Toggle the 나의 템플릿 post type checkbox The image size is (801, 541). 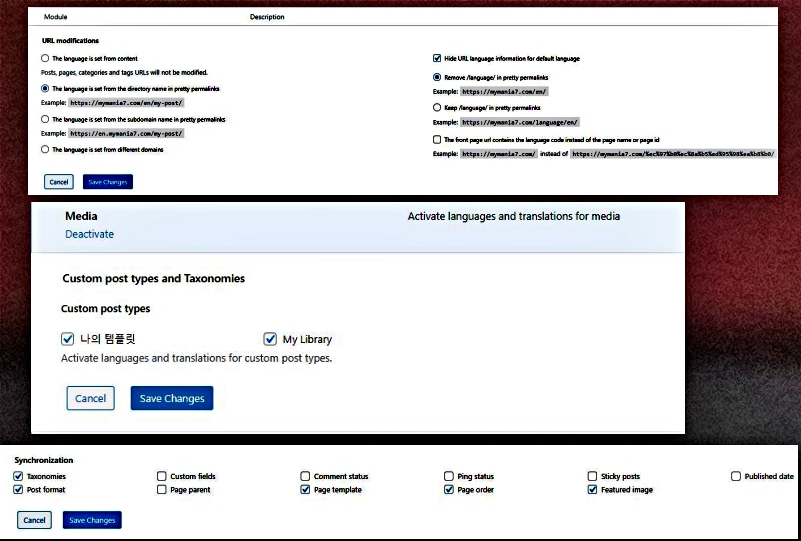[67, 339]
